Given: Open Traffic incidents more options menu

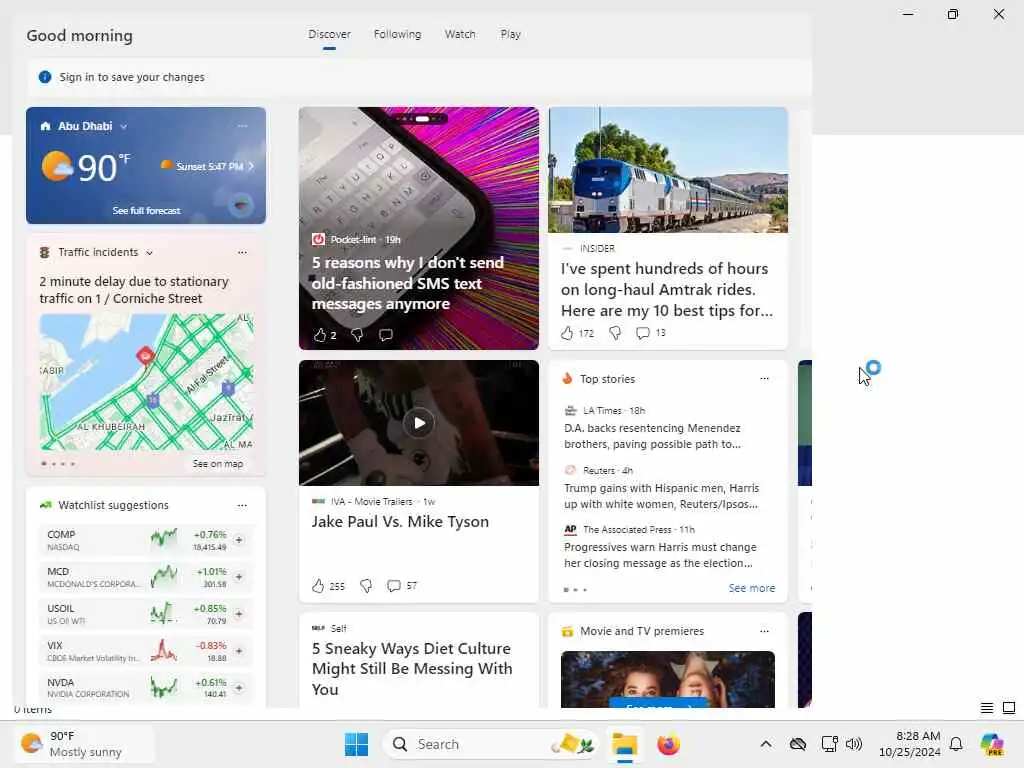Looking at the screenshot, I should 242,252.
